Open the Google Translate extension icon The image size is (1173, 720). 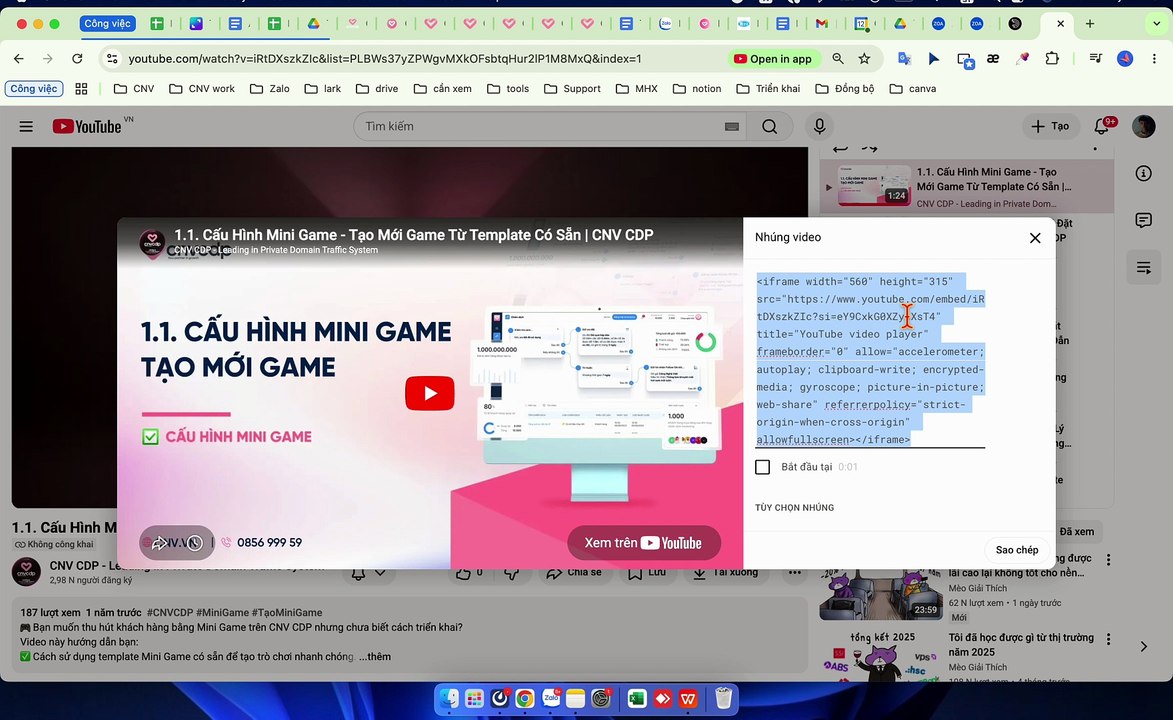pyautogui.click(x=904, y=58)
